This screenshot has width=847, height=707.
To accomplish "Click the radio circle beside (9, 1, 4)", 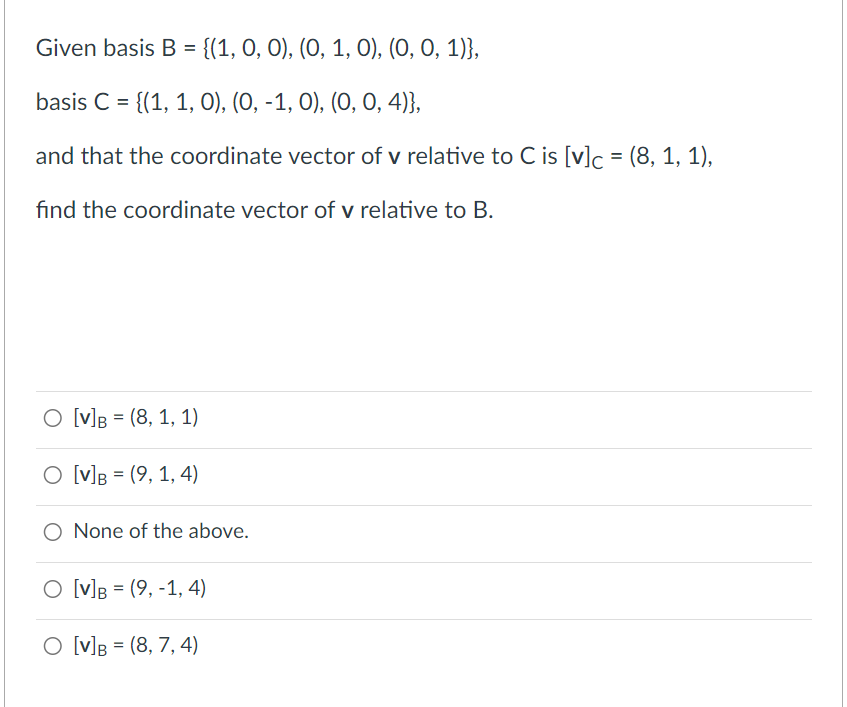I will (x=51, y=474).
